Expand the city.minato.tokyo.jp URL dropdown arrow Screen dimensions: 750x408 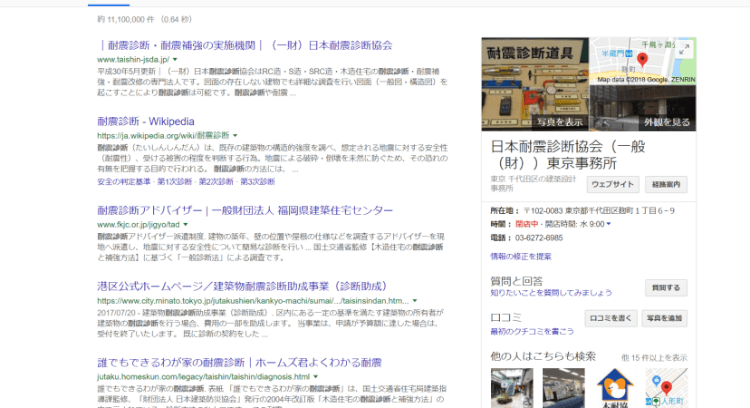(415, 300)
